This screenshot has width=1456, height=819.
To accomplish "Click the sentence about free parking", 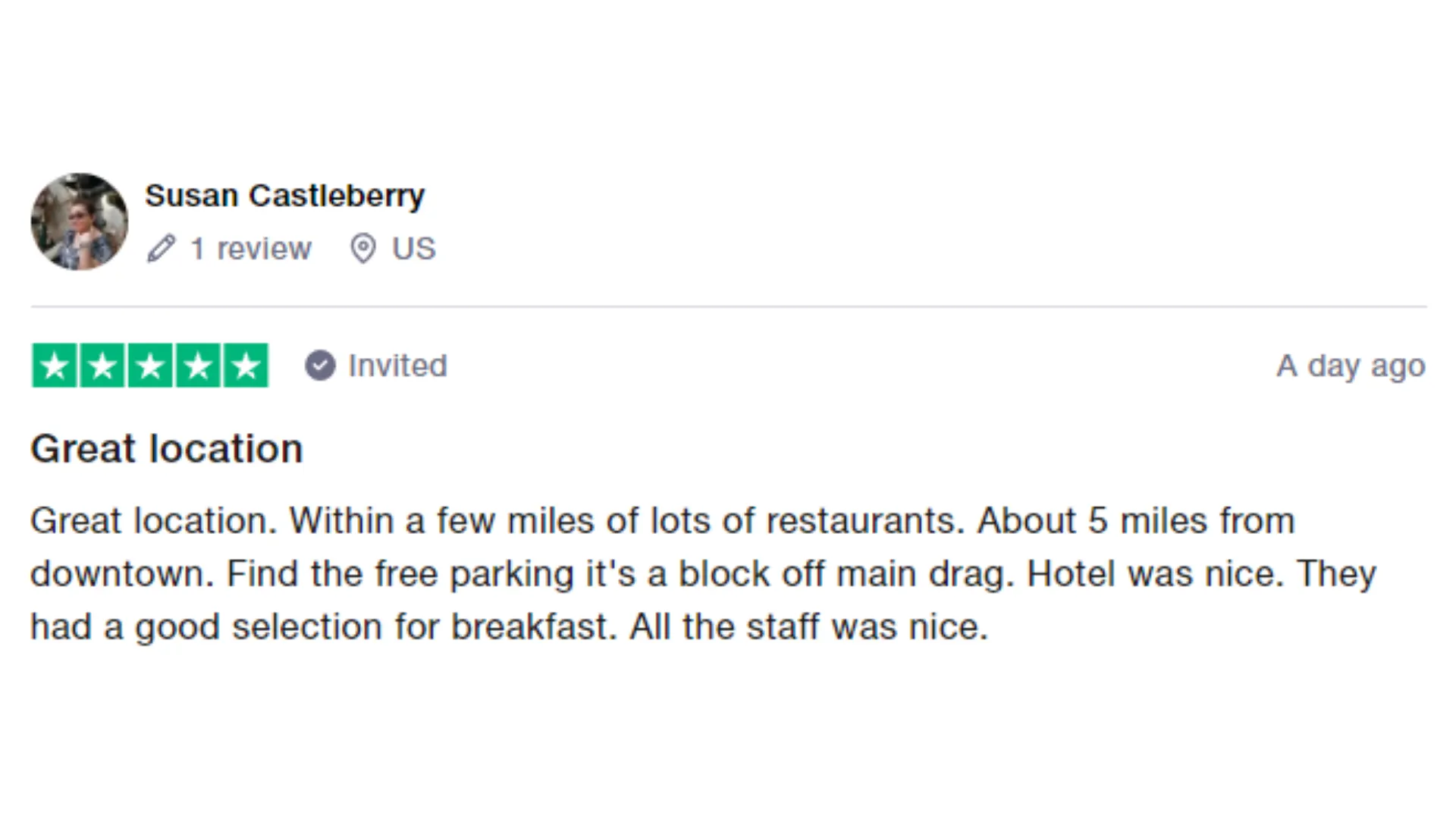I will tap(620, 574).
